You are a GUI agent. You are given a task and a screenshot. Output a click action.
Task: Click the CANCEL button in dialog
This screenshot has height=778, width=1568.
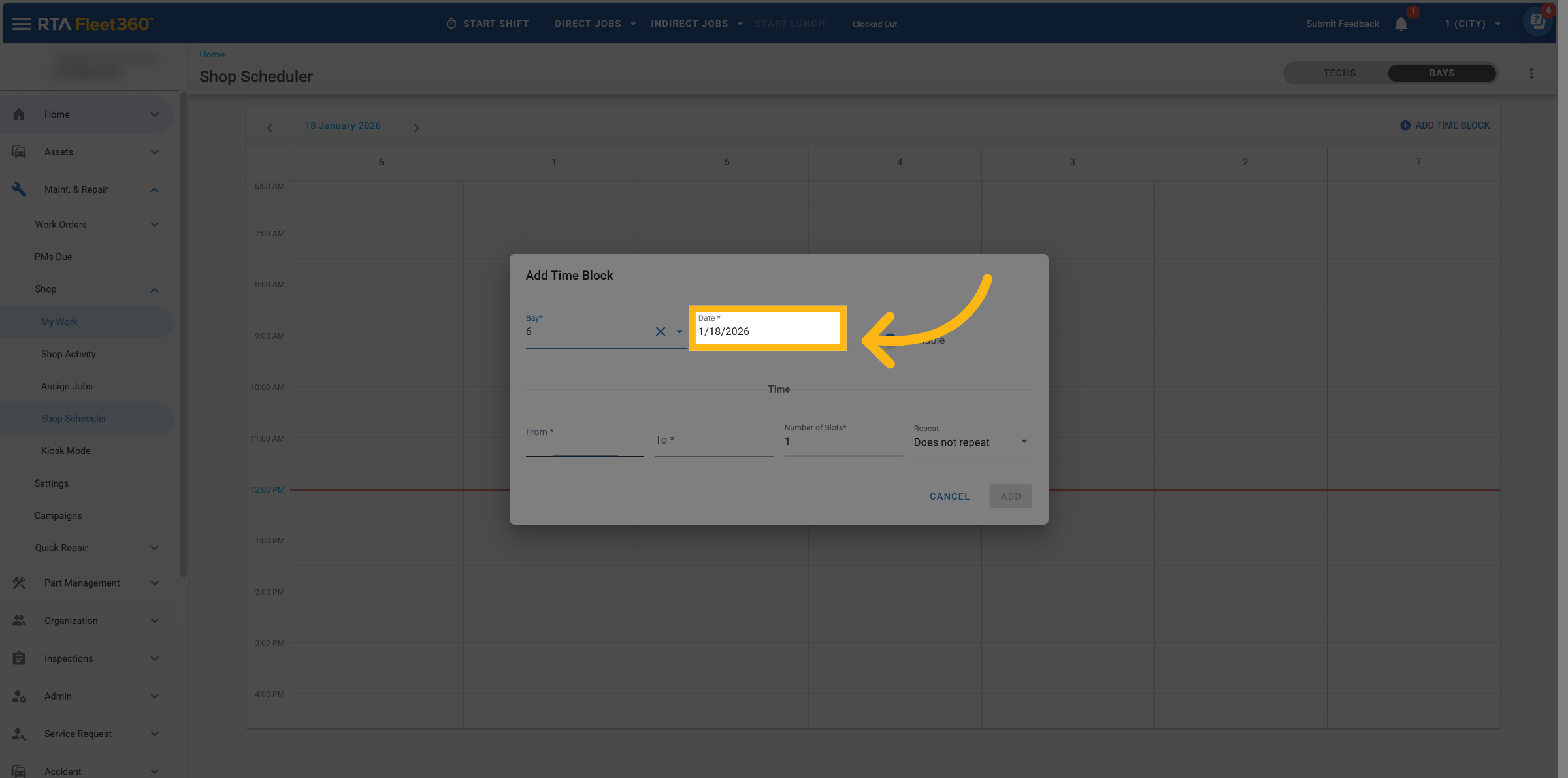[949, 496]
